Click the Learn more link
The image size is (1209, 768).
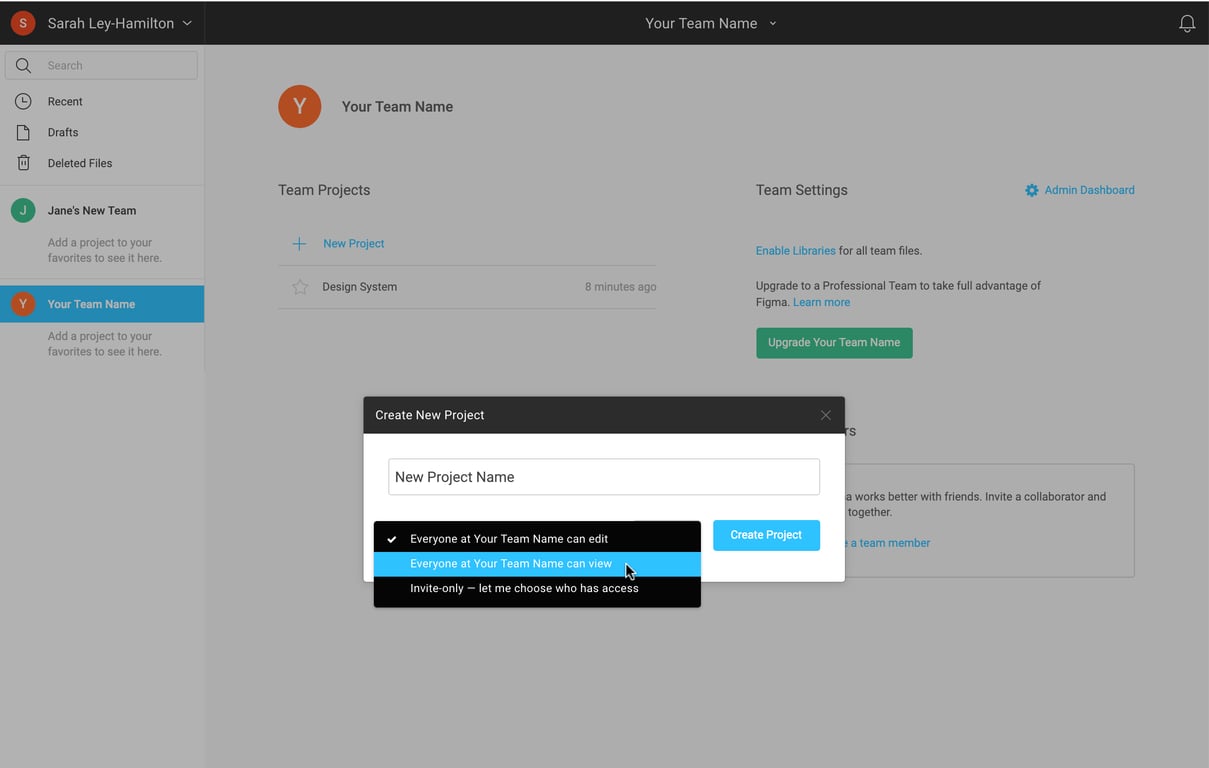click(821, 302)
